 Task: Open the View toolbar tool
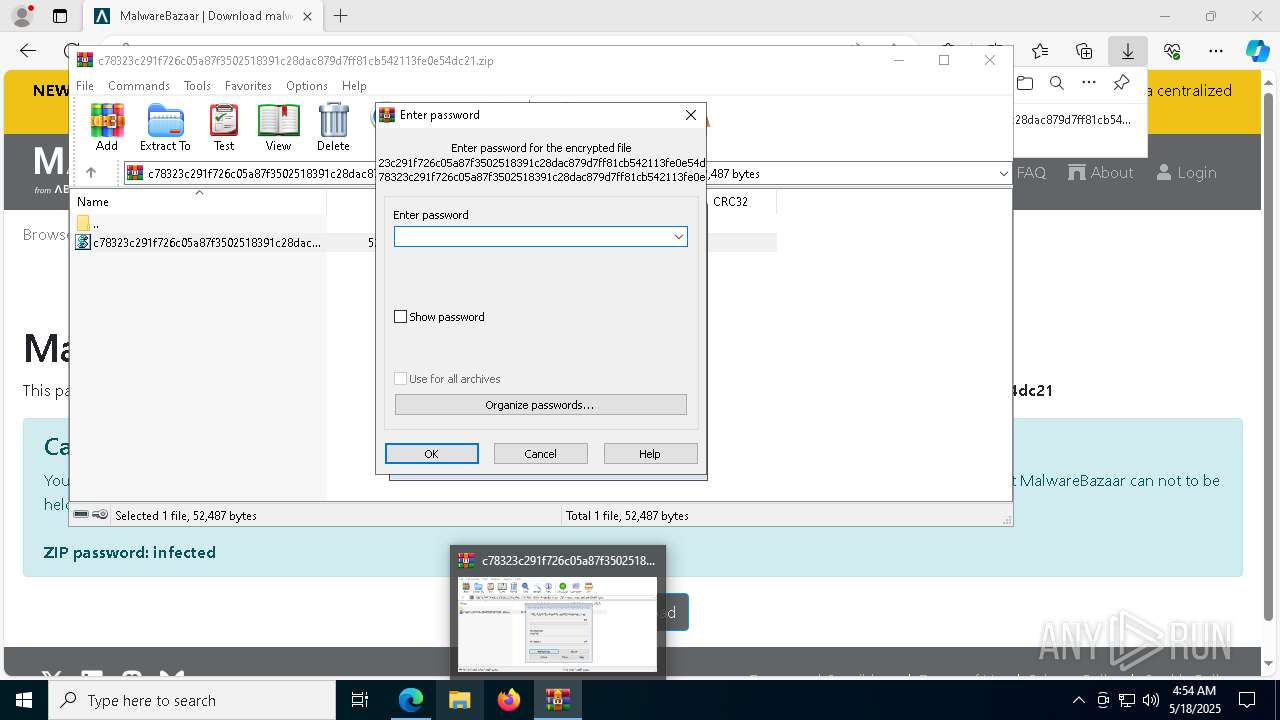(x=278, y=127)
